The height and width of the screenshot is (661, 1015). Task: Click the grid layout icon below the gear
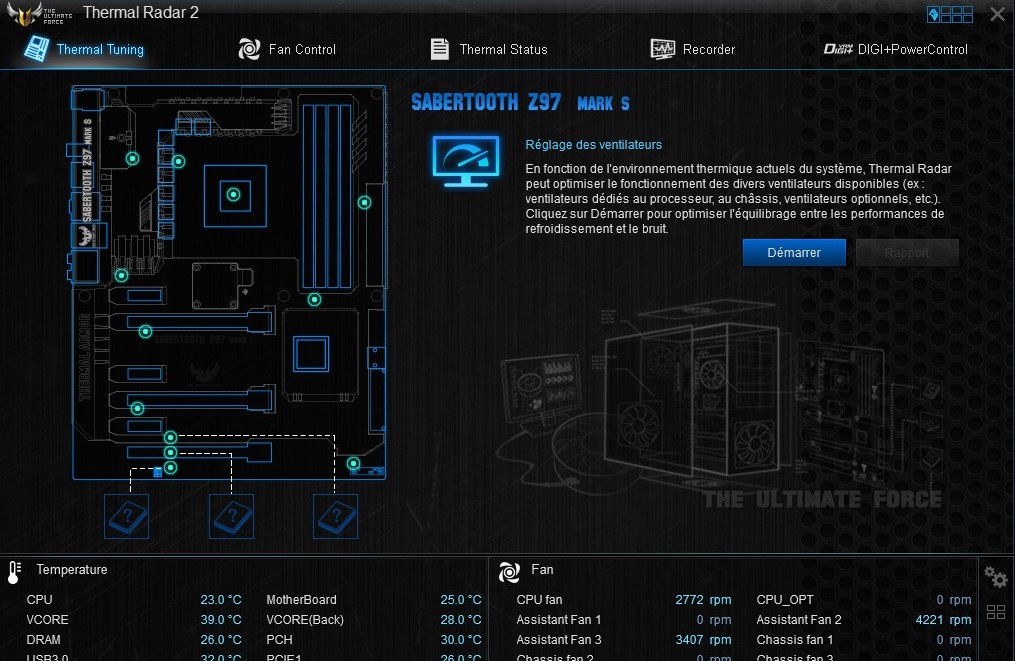[996, 612]
